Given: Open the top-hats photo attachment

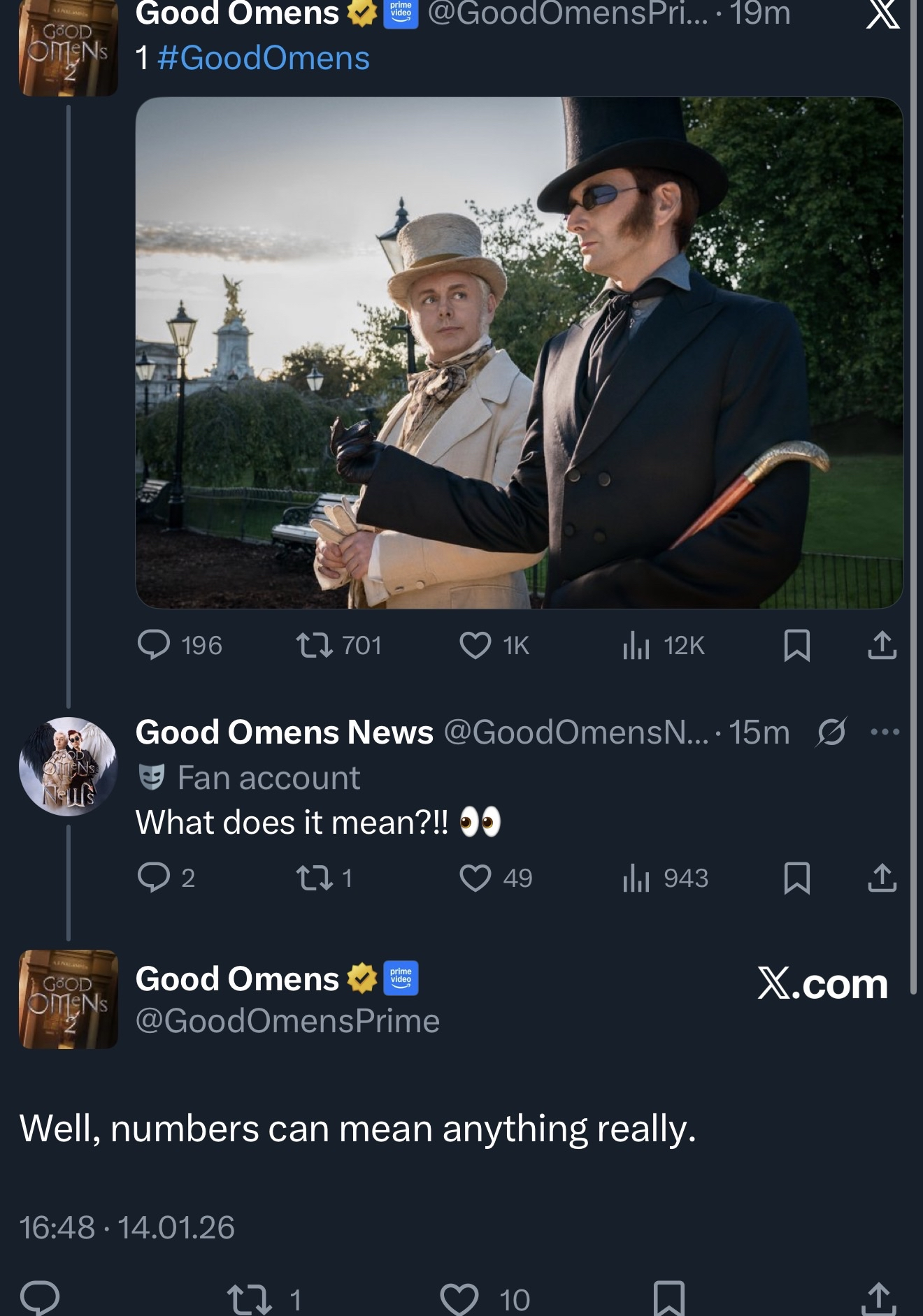Looking at the screenshot, I should (519, 353).
